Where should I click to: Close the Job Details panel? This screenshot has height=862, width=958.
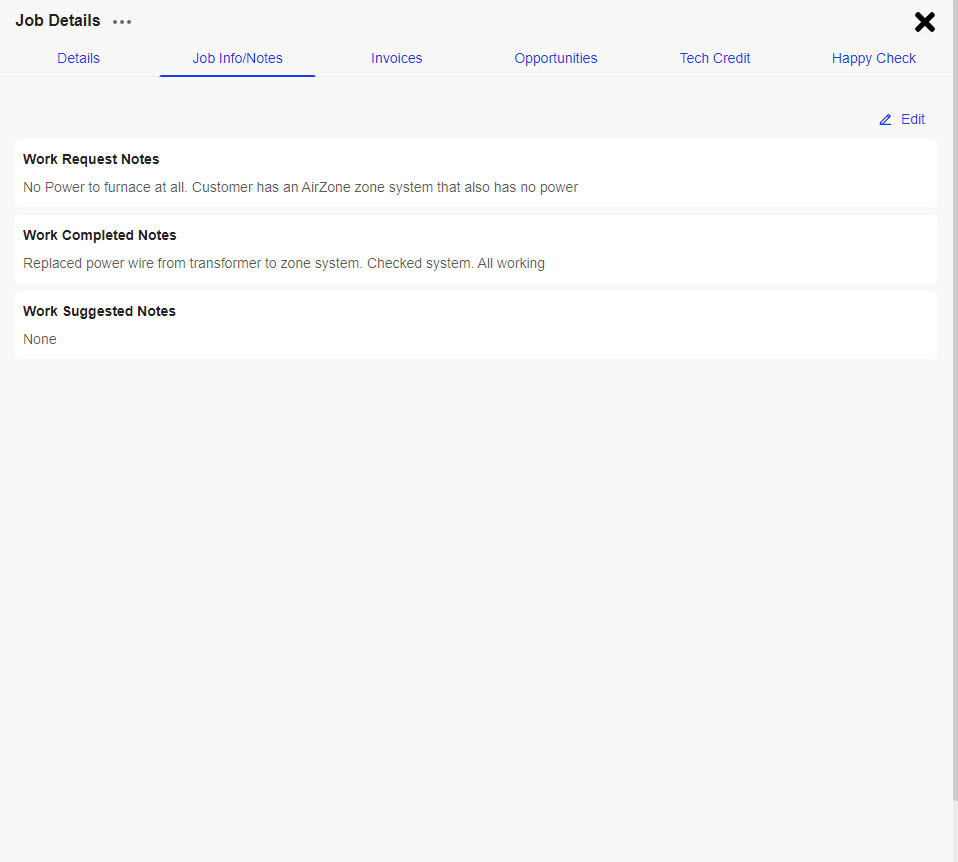click(925, 22)
